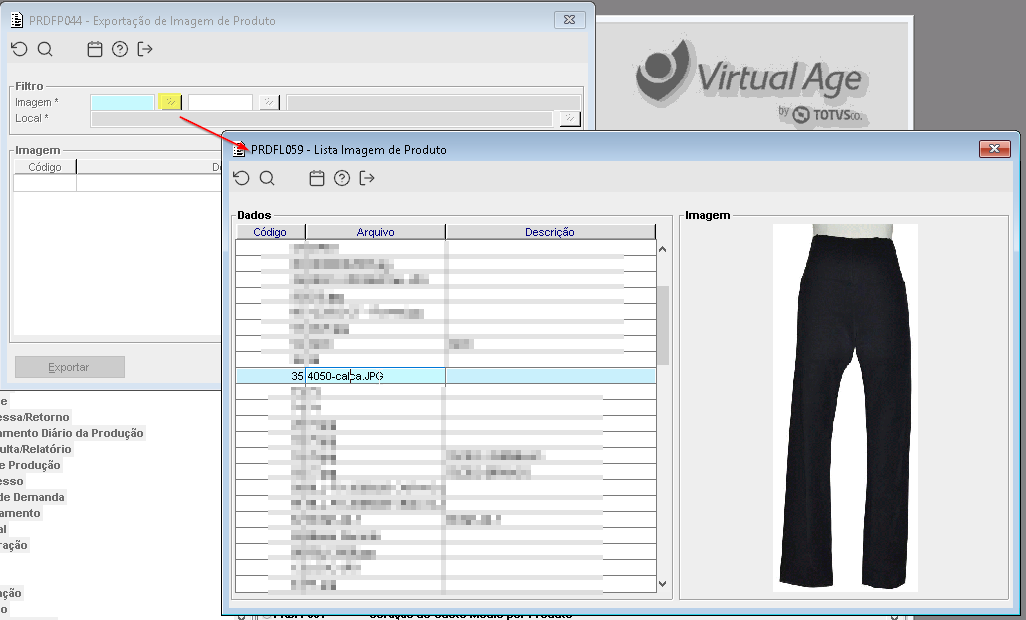Click lookup button after second Imagem field
Viewport: 1026px width, 620px height.
269,102
